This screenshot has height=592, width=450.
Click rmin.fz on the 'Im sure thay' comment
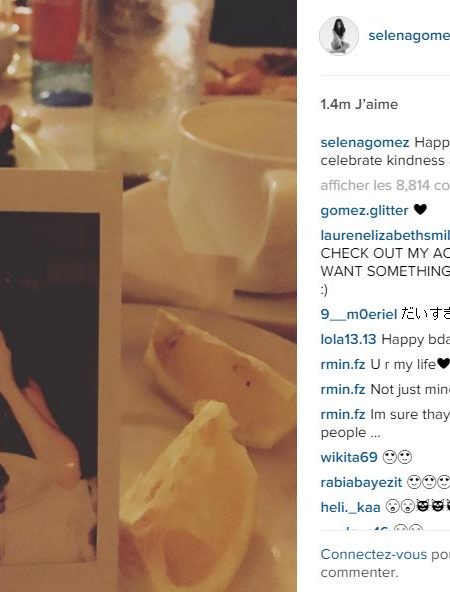pyautogui.click(x=343, y=414)
